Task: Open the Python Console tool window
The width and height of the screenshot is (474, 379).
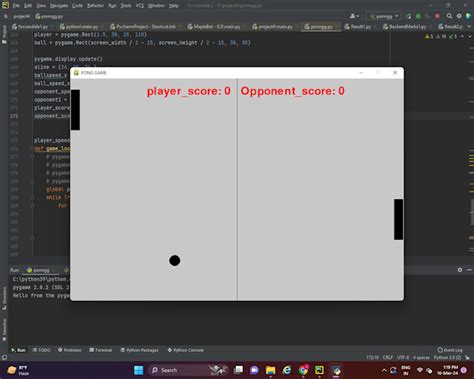Action: [186, 350]
